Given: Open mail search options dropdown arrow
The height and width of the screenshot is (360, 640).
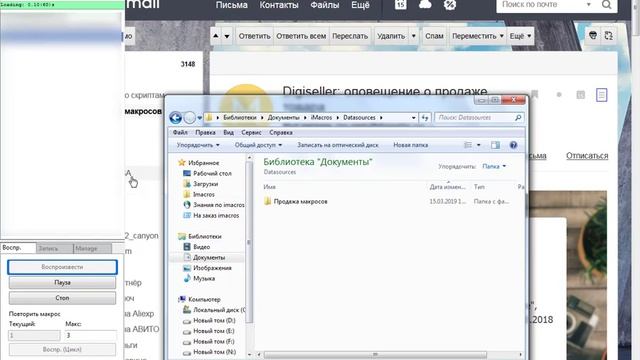Looking at the screenshot, I should [589, 4].
